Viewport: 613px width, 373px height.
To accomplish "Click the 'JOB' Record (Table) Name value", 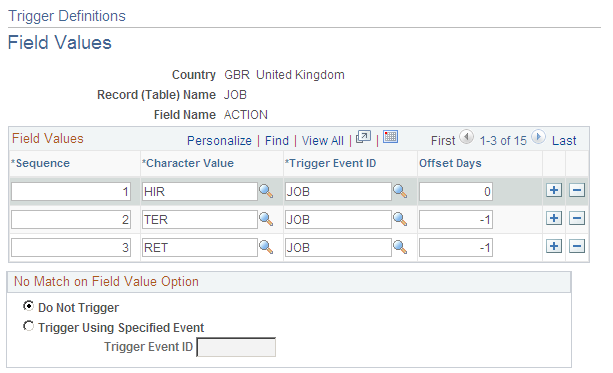I will tap(235, 95).
